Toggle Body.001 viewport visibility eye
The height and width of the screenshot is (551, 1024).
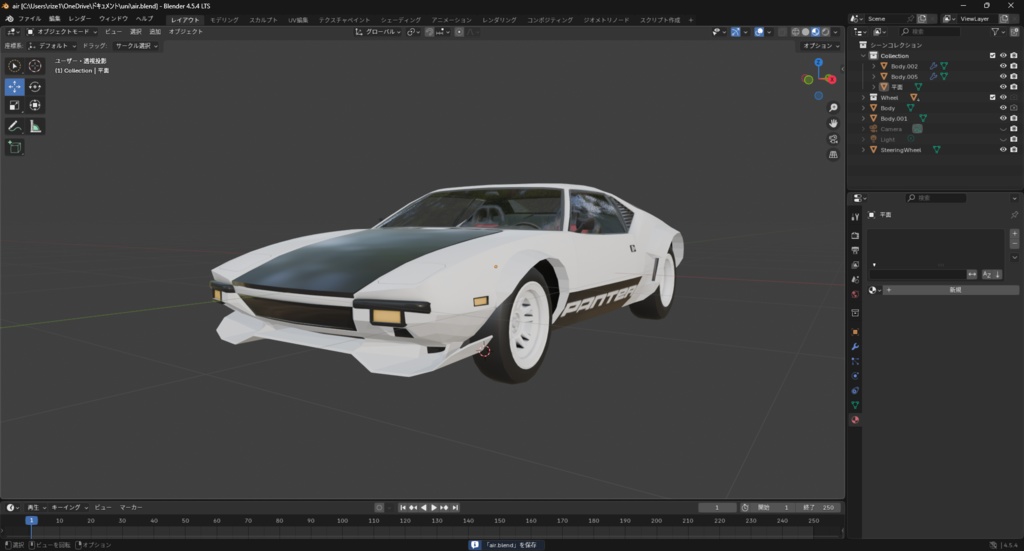(x=1003, y=118)
